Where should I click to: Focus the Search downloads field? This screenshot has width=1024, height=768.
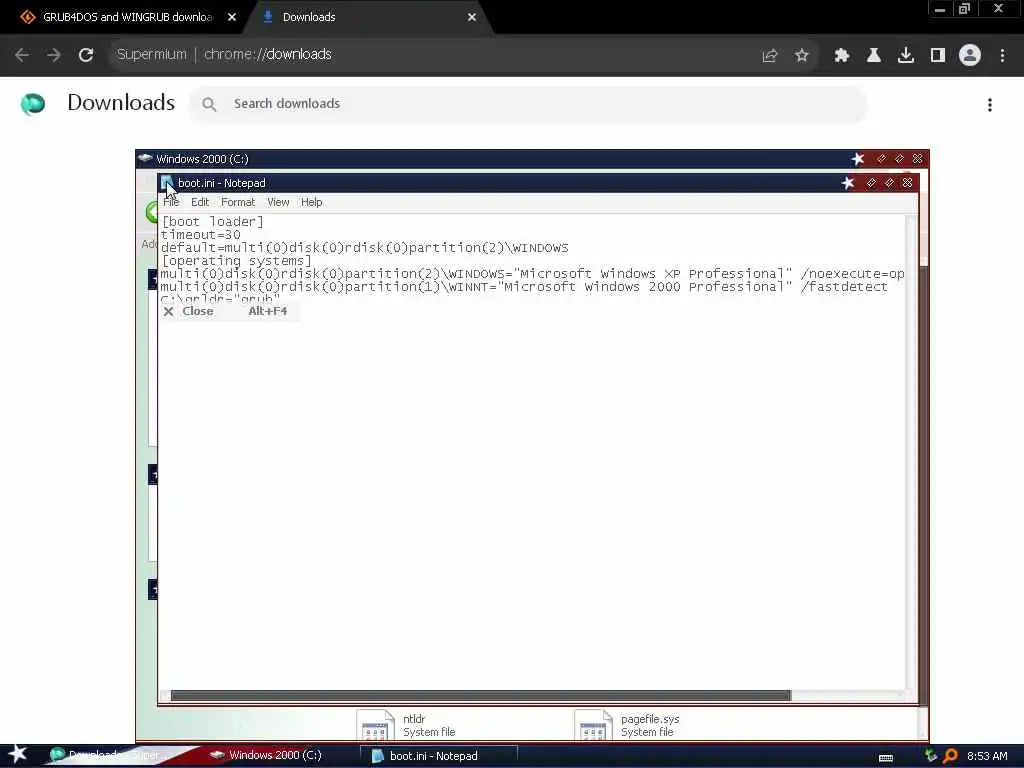pyautogui.click(x=528, y=104)
